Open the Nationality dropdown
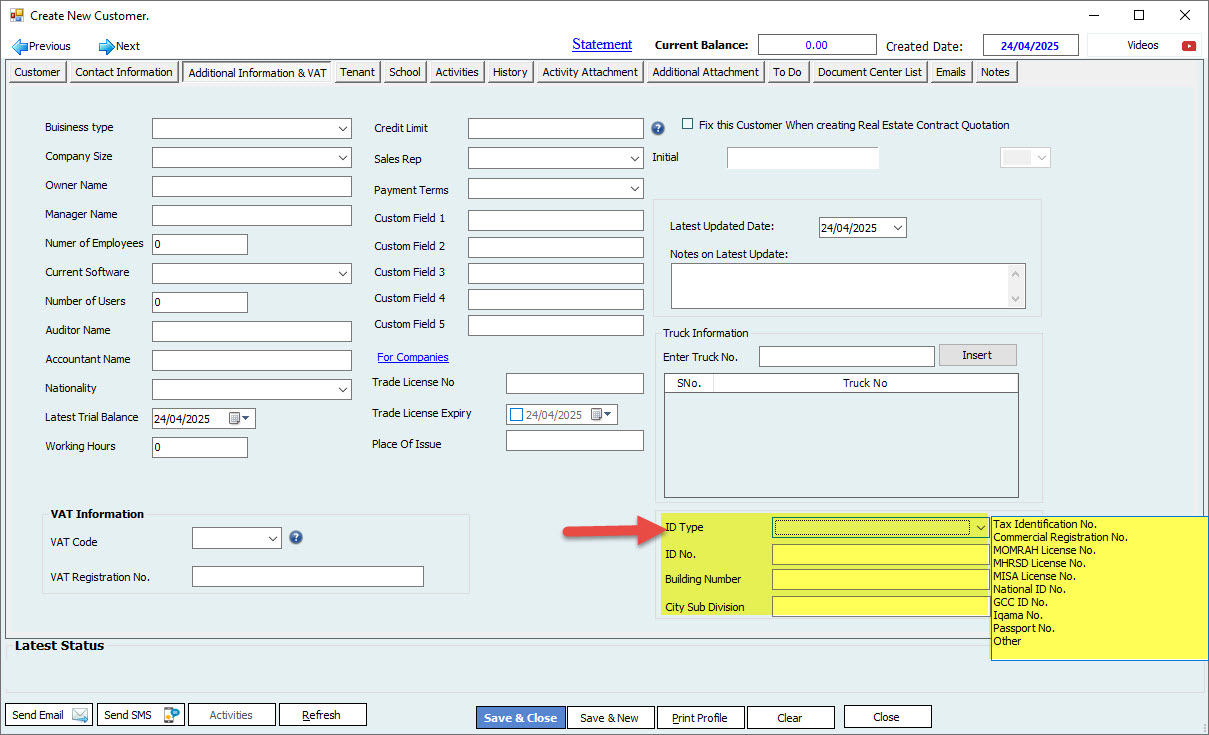The height and width of the screenshot is (735, 1209). [x=343, y=390]
